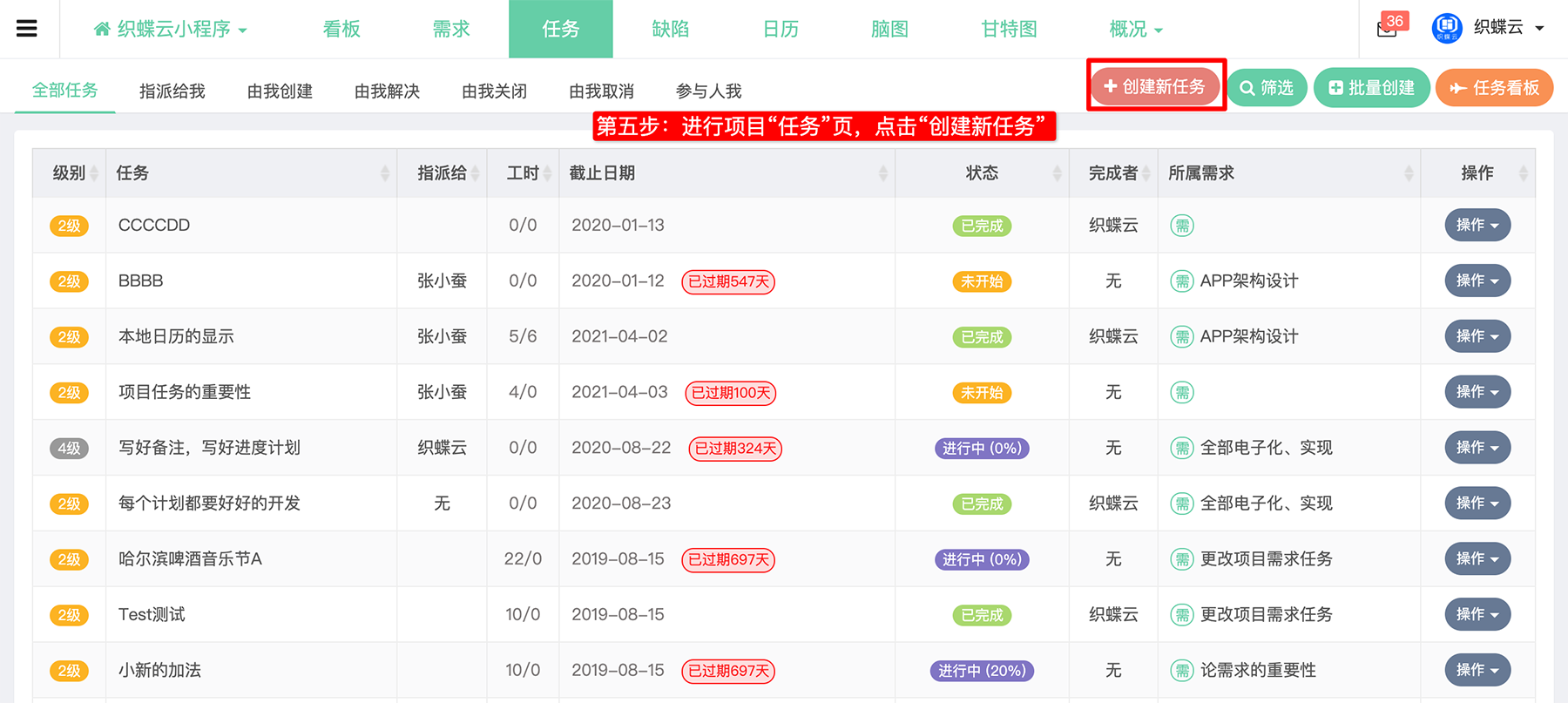Click 未开始 status of BBBB task
Screen dimensions: 1568x703
point(982,281)
